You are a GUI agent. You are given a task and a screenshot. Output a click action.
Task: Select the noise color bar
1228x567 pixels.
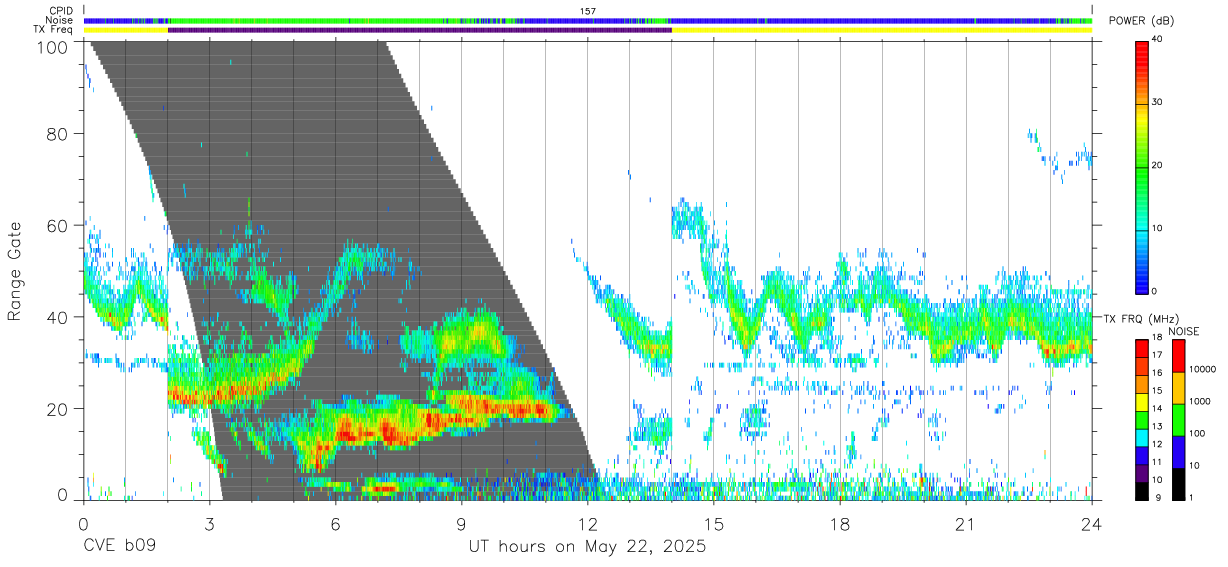1178,419
